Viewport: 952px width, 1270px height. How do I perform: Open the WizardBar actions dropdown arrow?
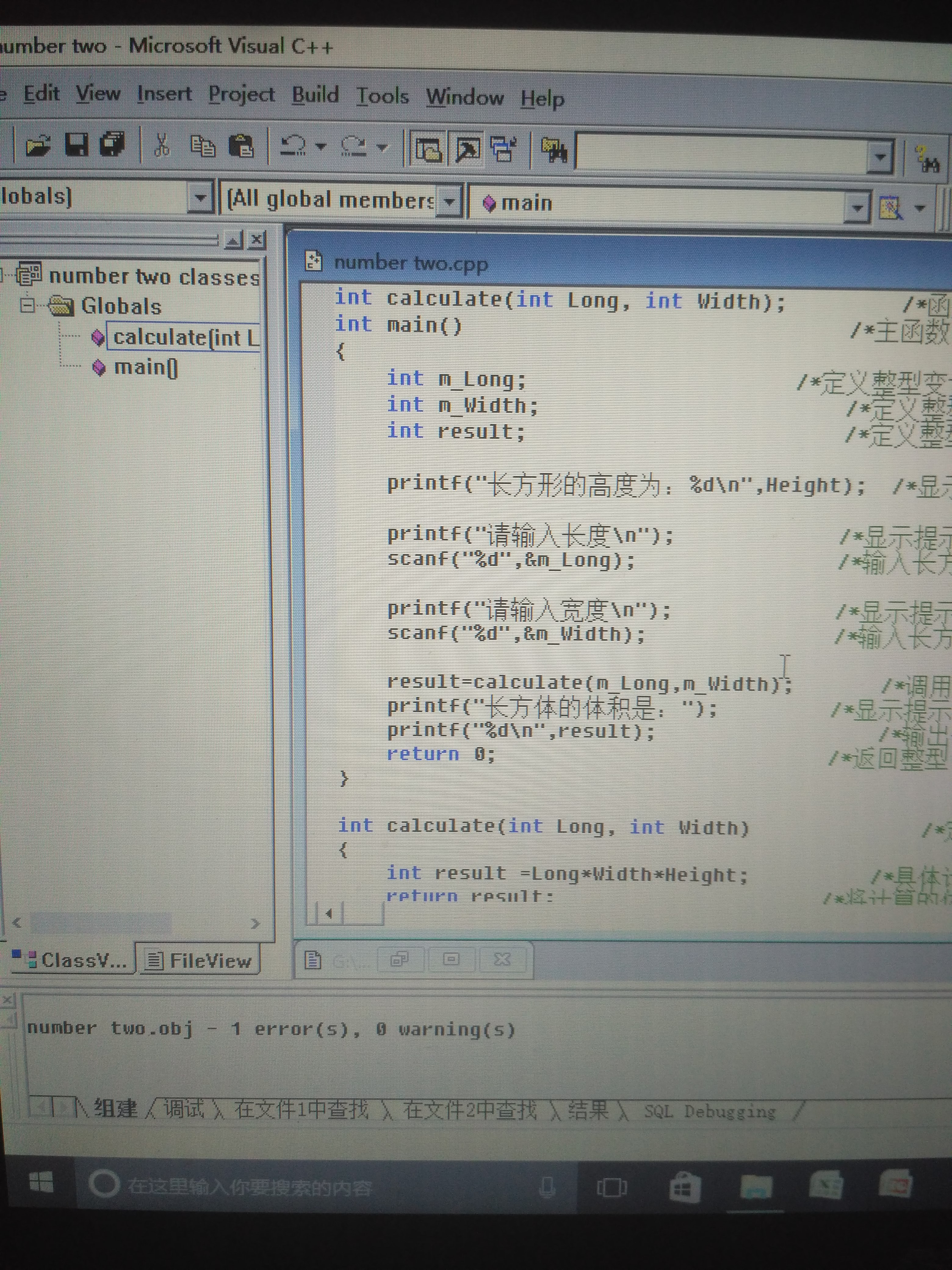point(919,208)
